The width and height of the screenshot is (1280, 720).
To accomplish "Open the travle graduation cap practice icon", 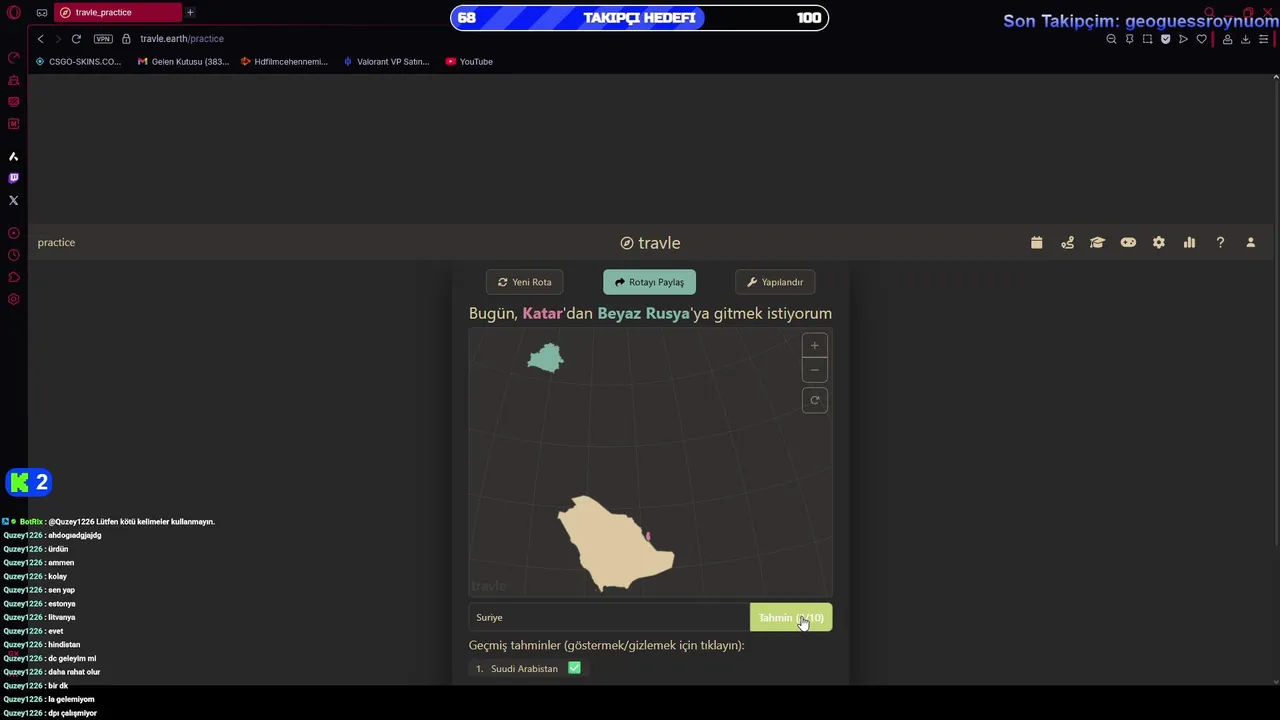I will pos(1097,243).
